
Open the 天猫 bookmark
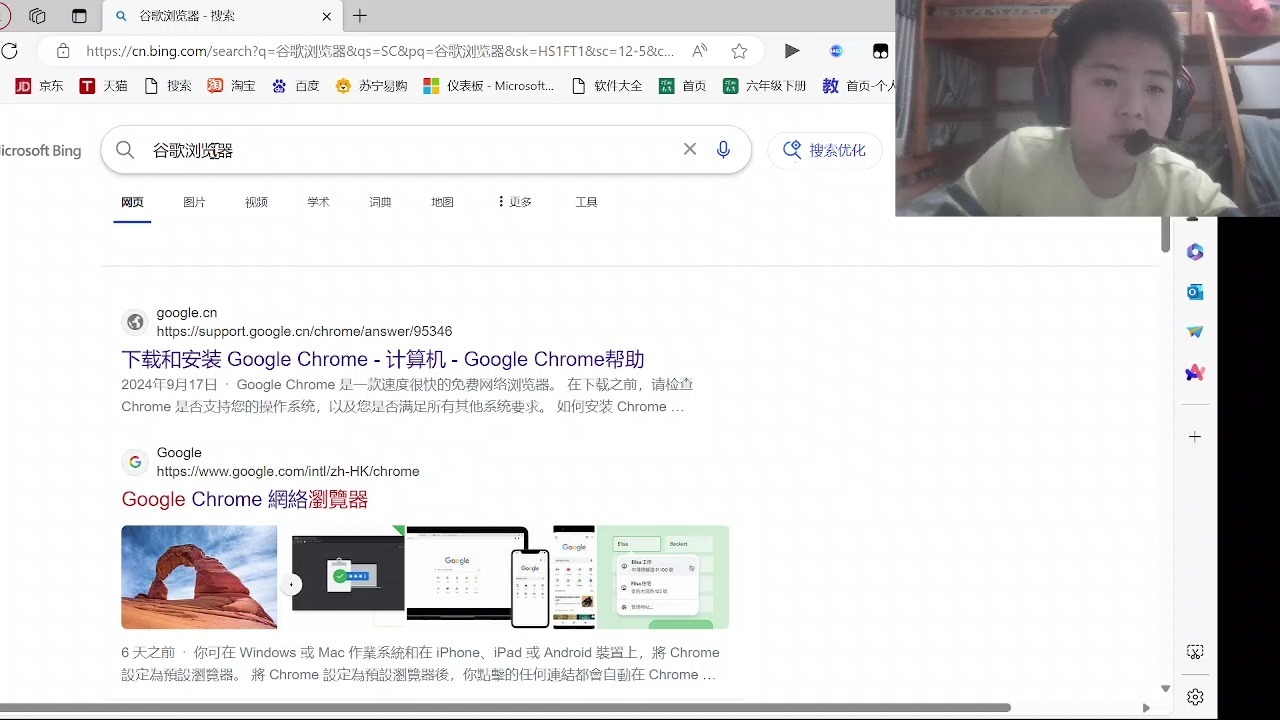click(x=104, y=86)
